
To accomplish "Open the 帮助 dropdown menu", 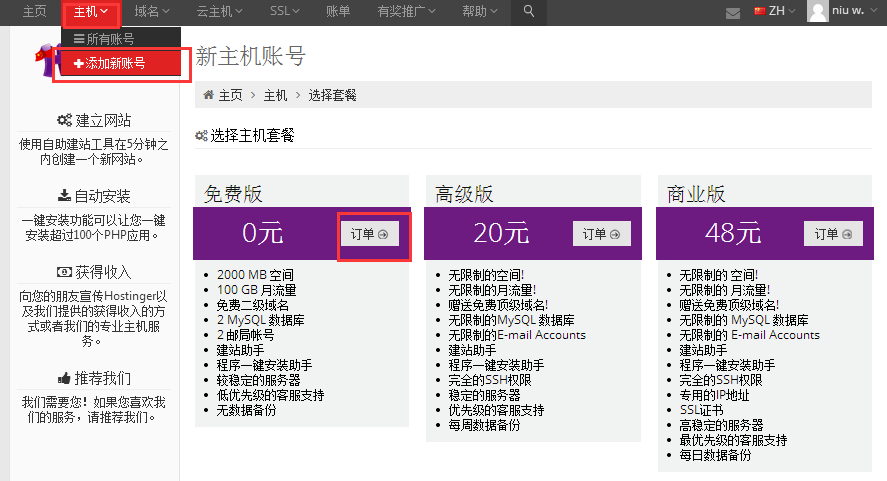I will pos(481,12).
